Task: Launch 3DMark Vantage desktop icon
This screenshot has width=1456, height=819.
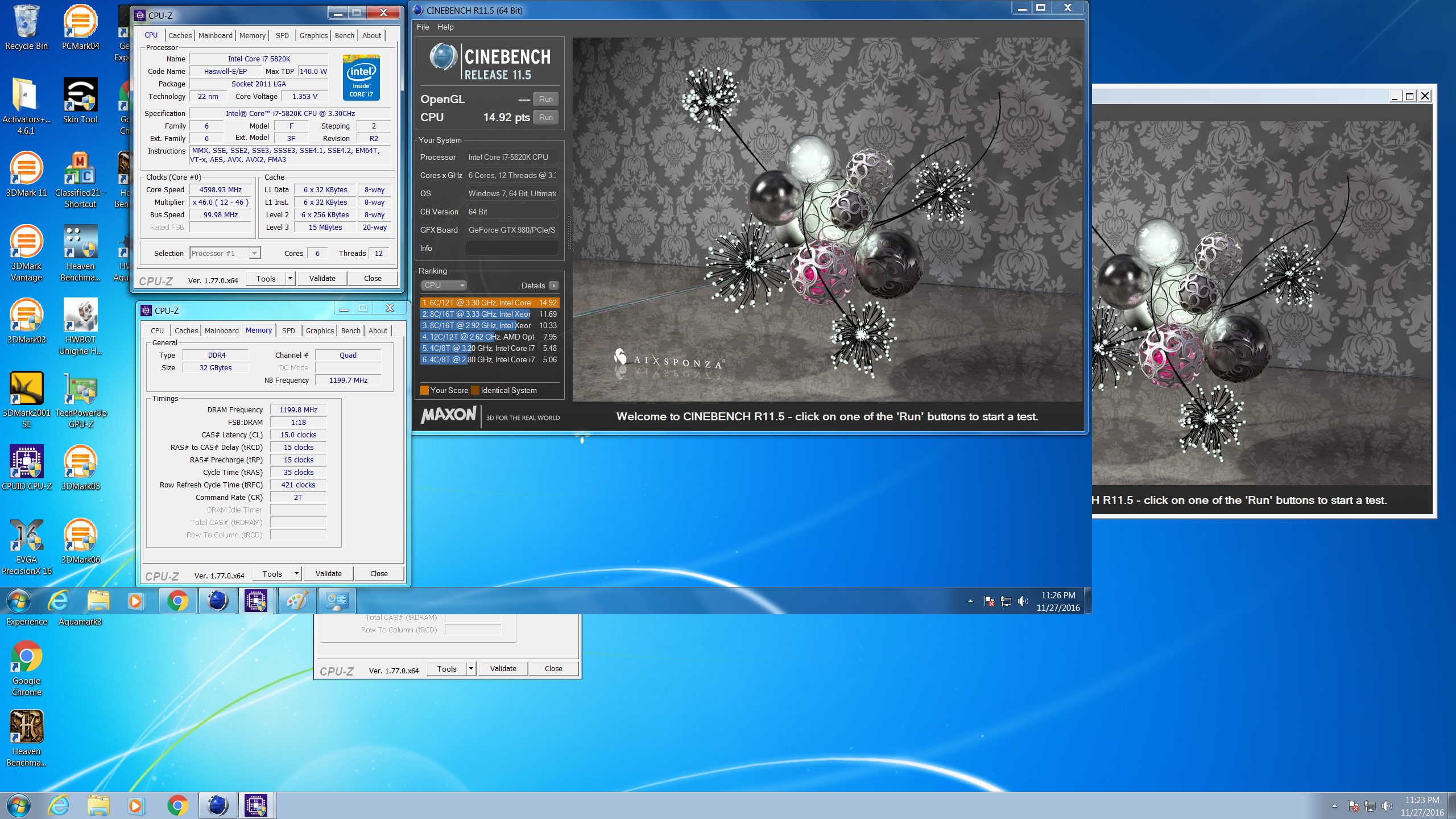Action: coord(26,253)
